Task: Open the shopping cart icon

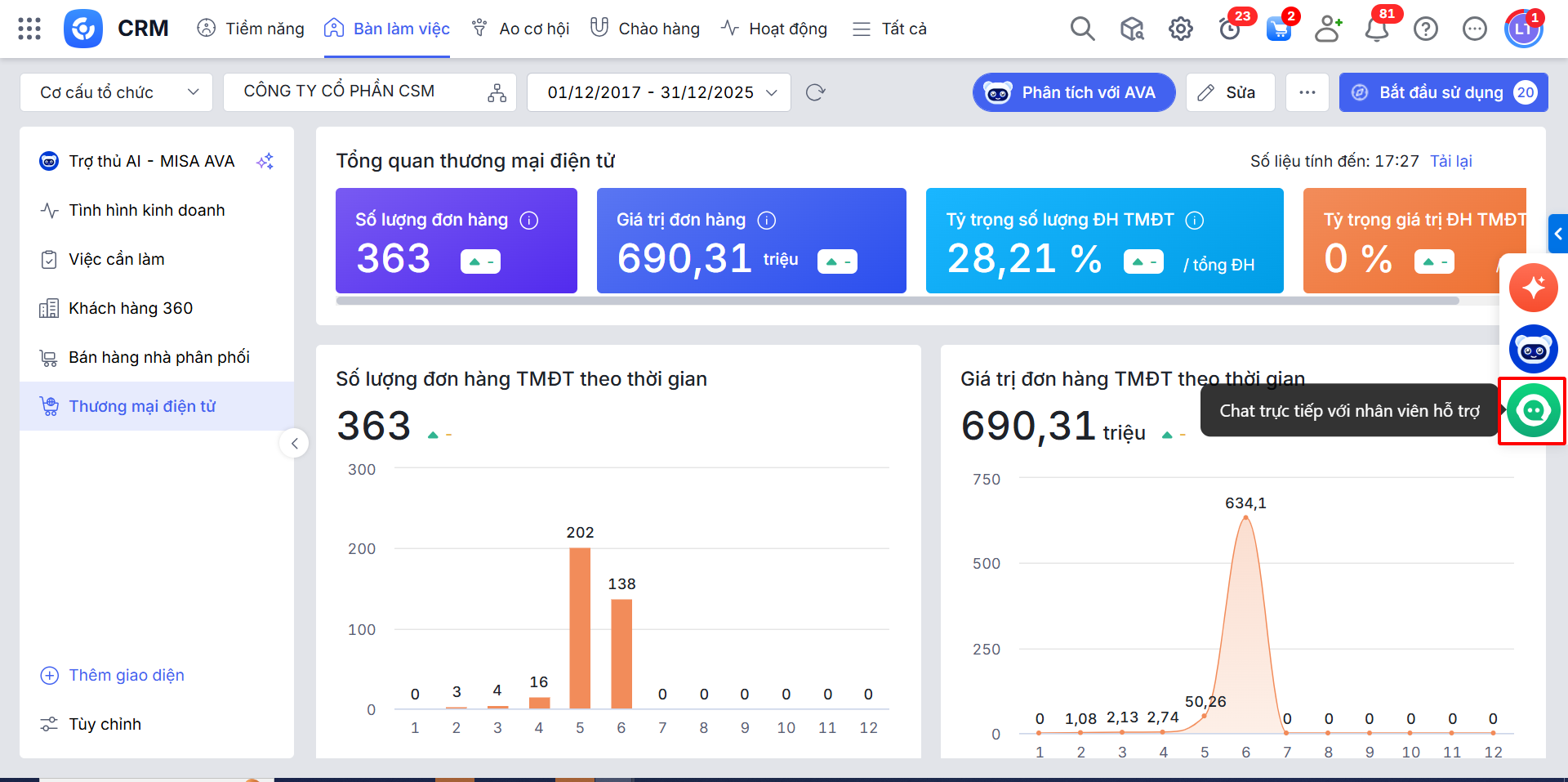Action: [x=1278, y=29]
